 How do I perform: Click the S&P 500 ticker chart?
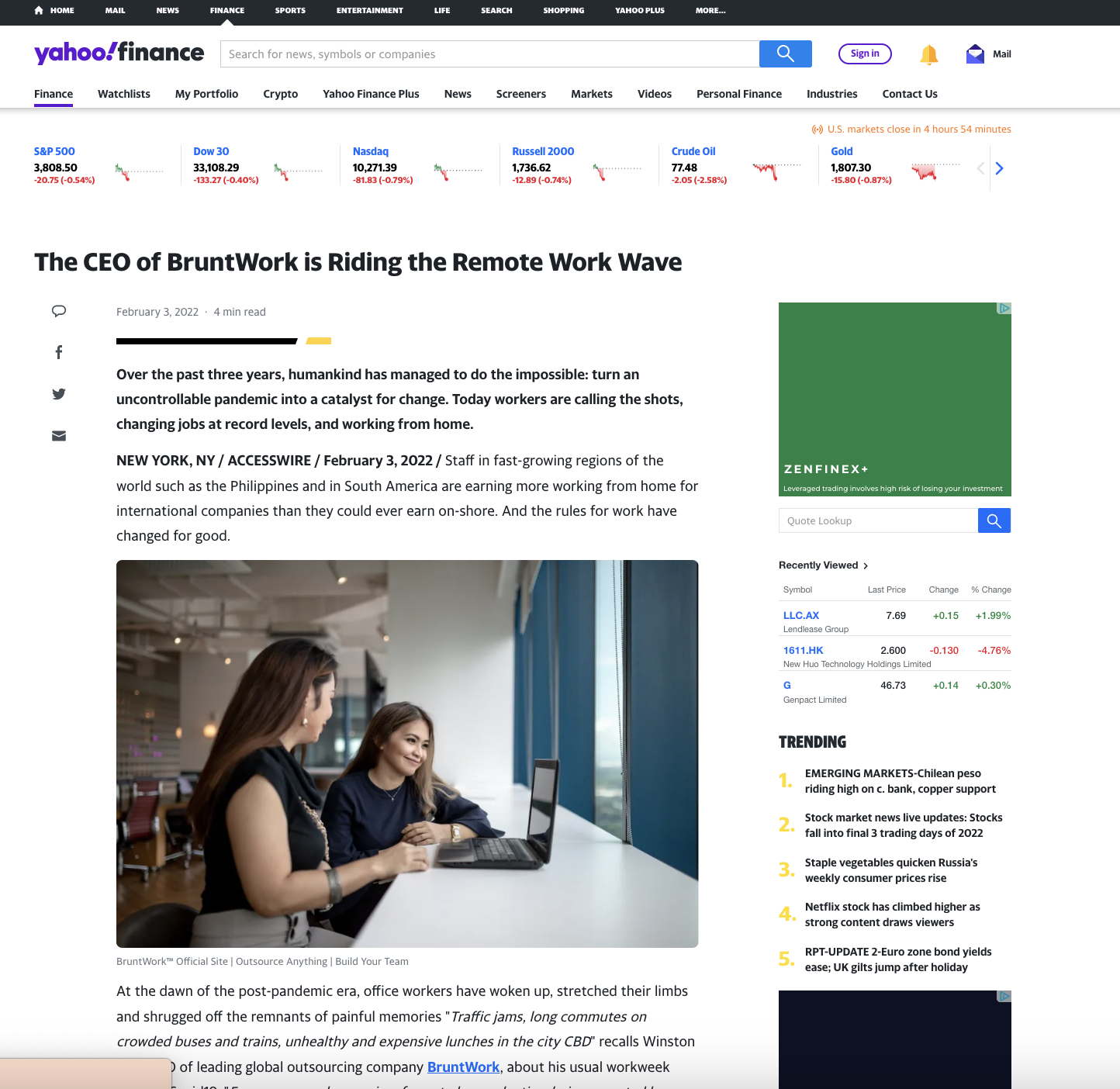pyautogui.click(x=140, y=171)
